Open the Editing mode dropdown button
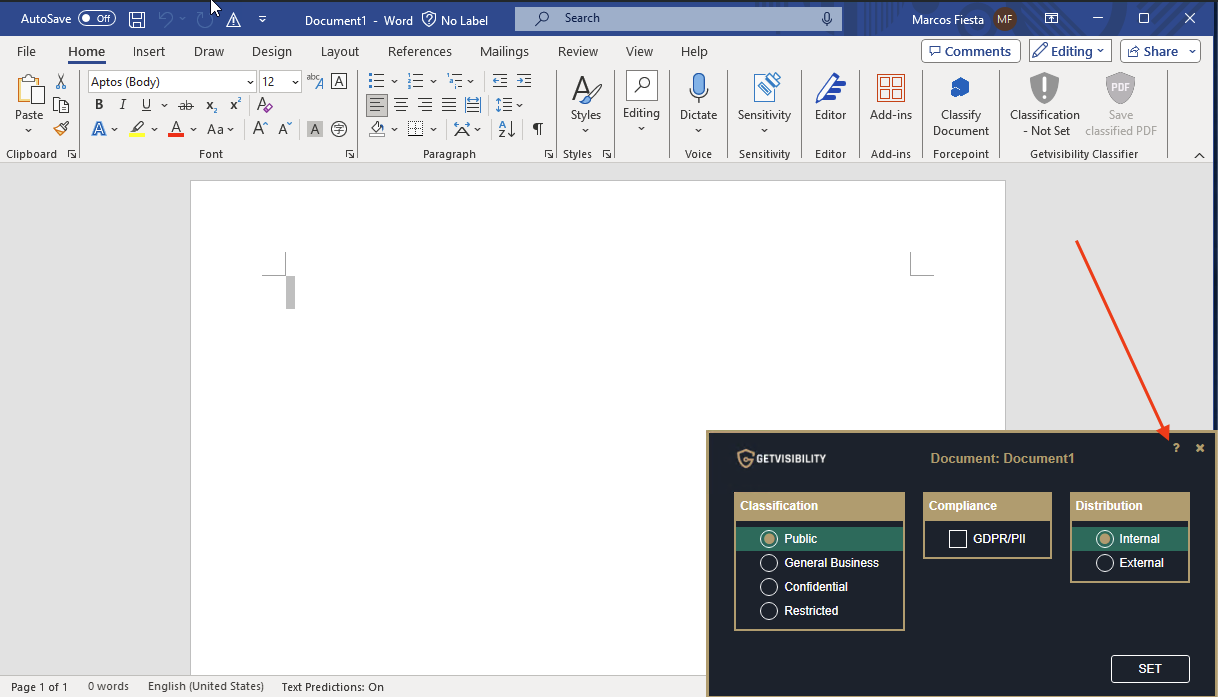Image resolution: width=1218 pixels, height=697 pixels. point(1070,51)
